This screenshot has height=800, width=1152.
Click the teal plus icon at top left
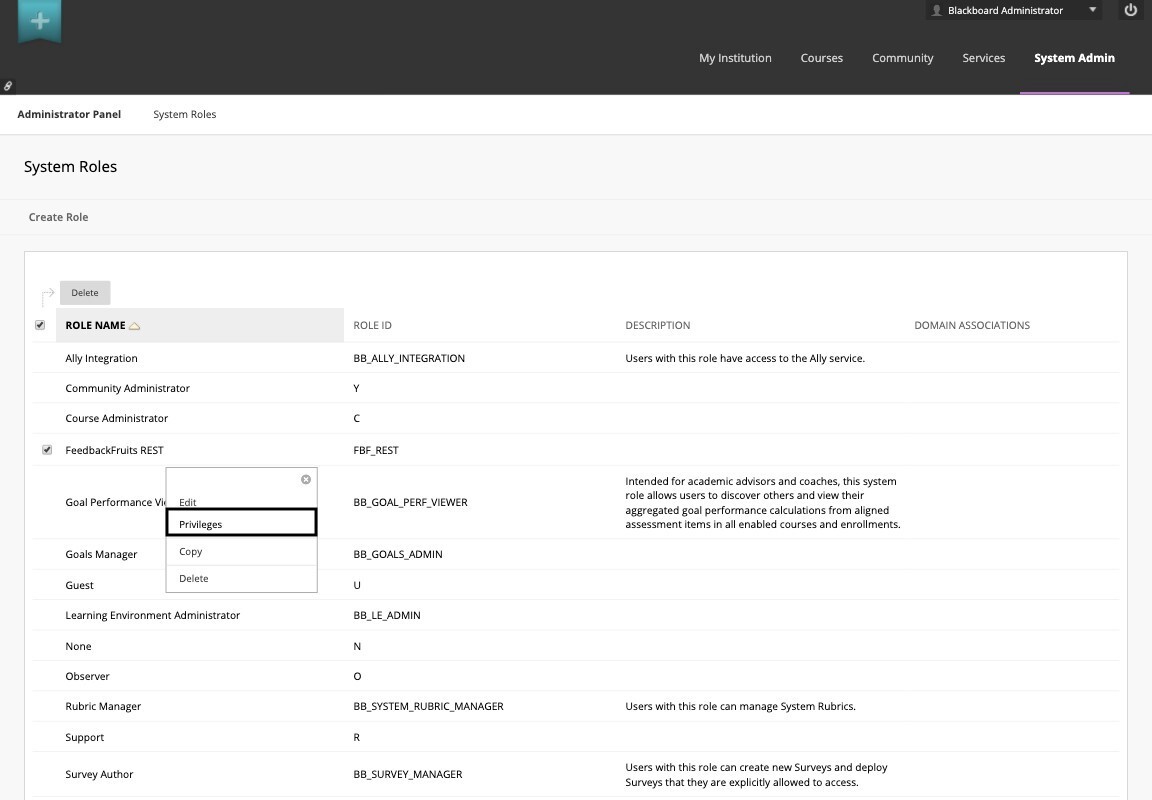[x=40, y=21]
